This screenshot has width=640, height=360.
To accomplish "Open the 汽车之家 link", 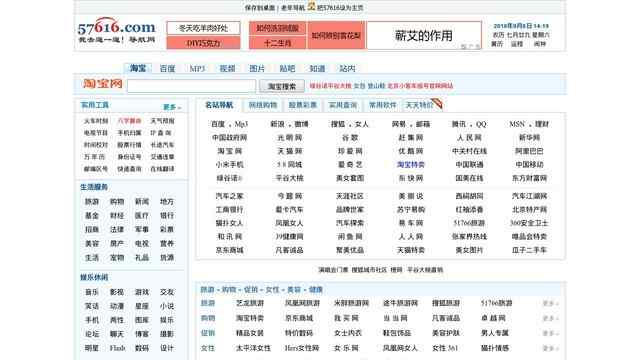I will click(x=229, y=196).
